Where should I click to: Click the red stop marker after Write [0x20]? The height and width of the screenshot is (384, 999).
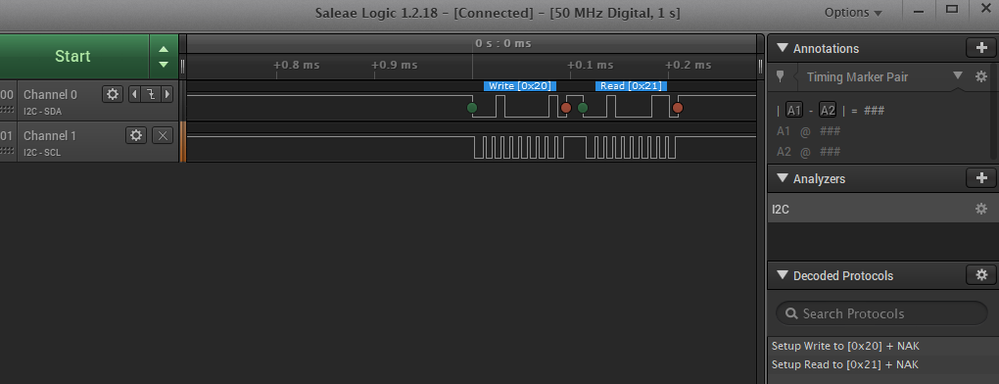[x=566, y=108]
